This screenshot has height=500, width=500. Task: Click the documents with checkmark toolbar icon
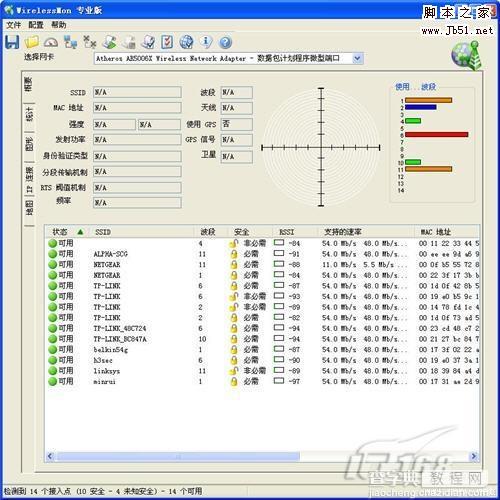148,42
